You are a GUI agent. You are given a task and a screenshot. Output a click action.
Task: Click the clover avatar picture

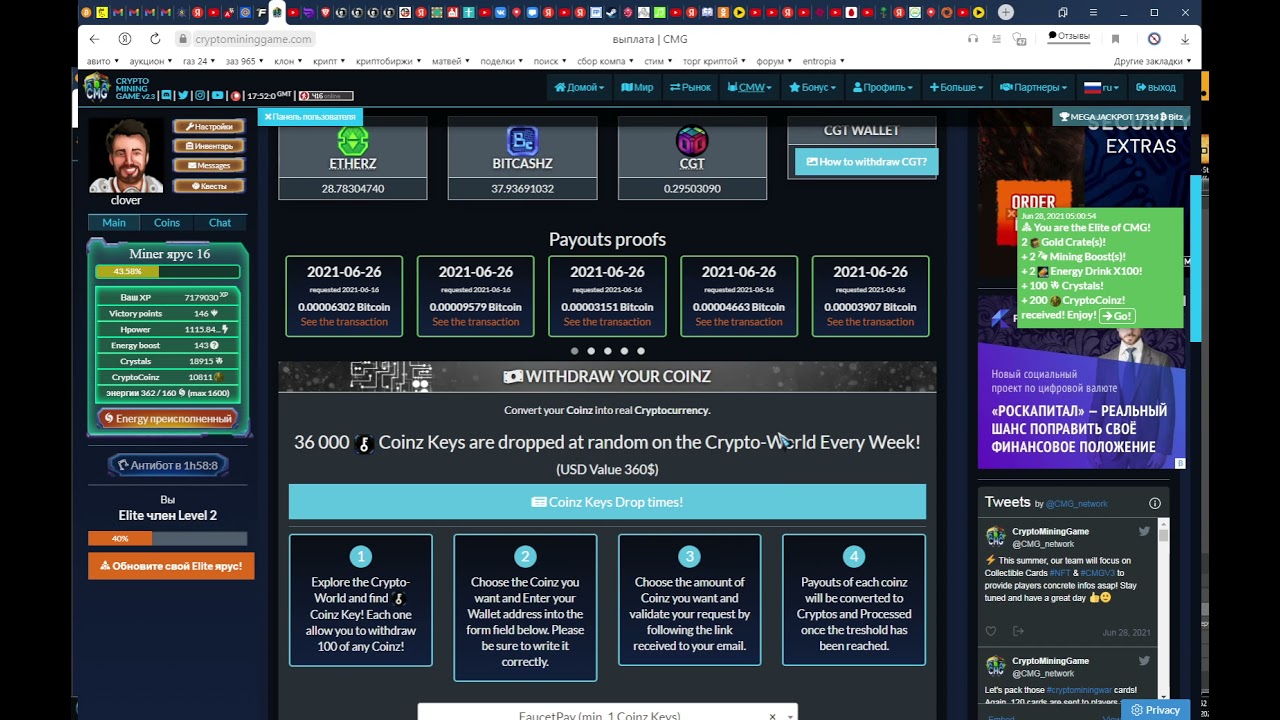click(126, 156)
